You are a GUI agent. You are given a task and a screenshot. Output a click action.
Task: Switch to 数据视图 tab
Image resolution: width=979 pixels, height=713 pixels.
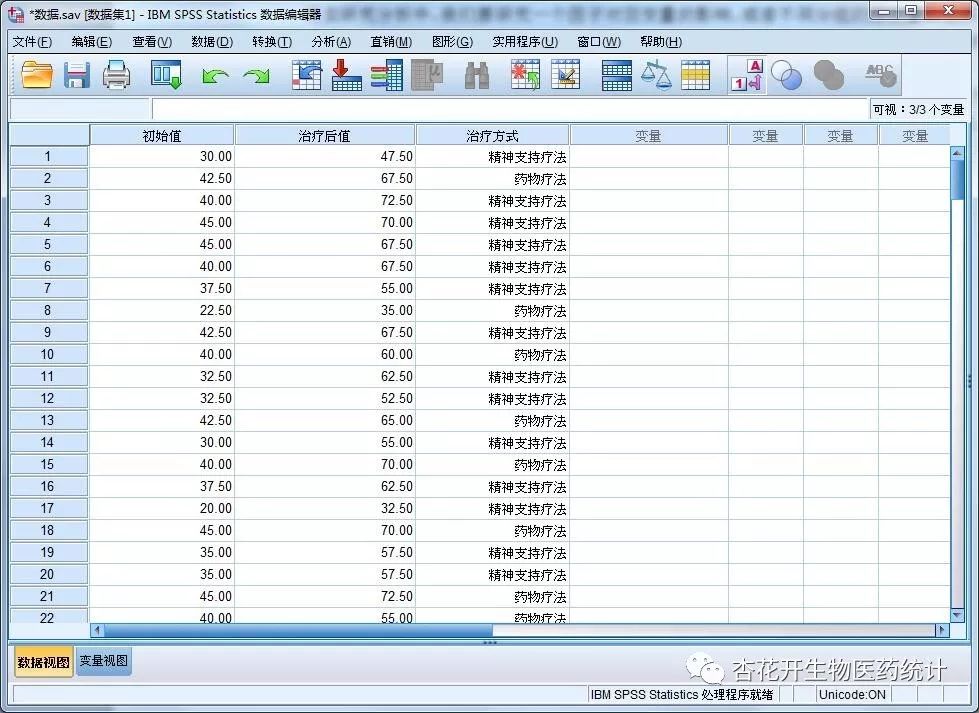43,662
